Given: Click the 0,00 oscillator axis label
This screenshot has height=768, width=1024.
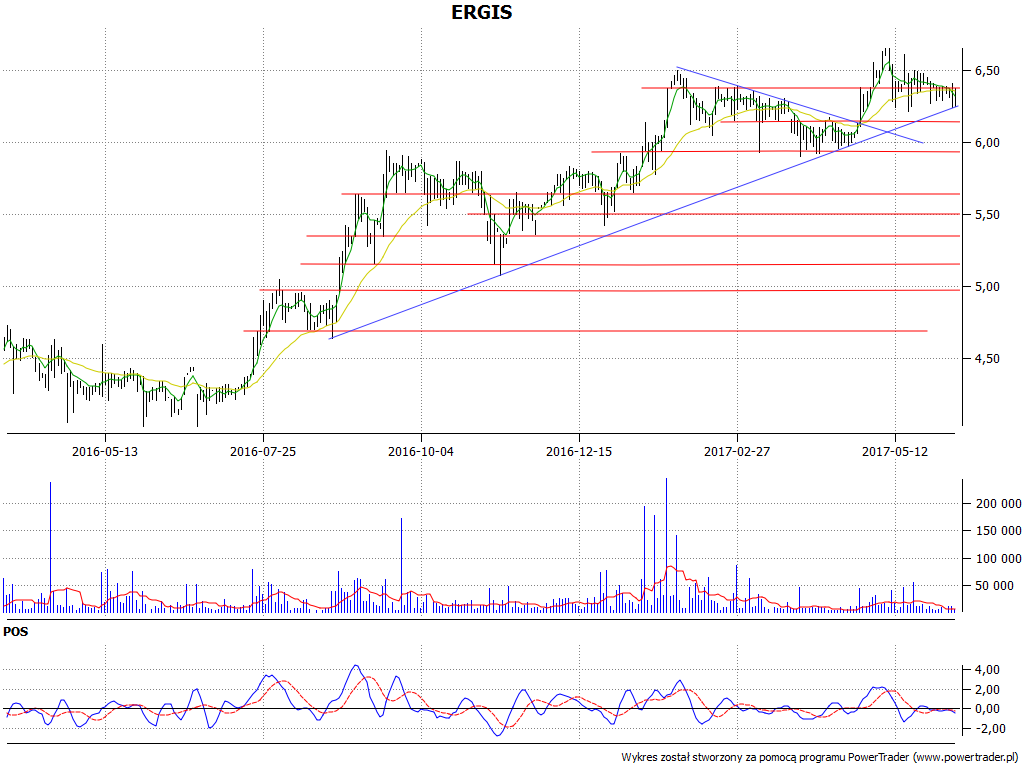Looking at the screenshot, I should pos(987,709).
